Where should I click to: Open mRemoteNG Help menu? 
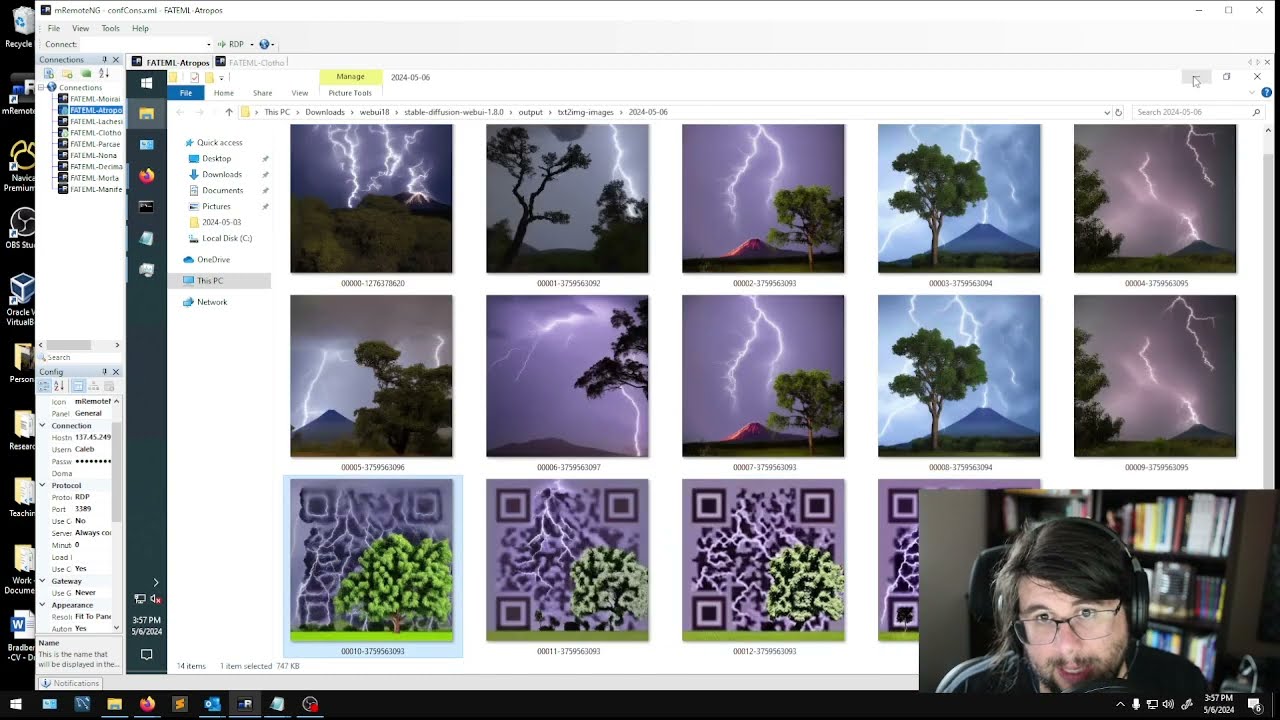point(140,28)
